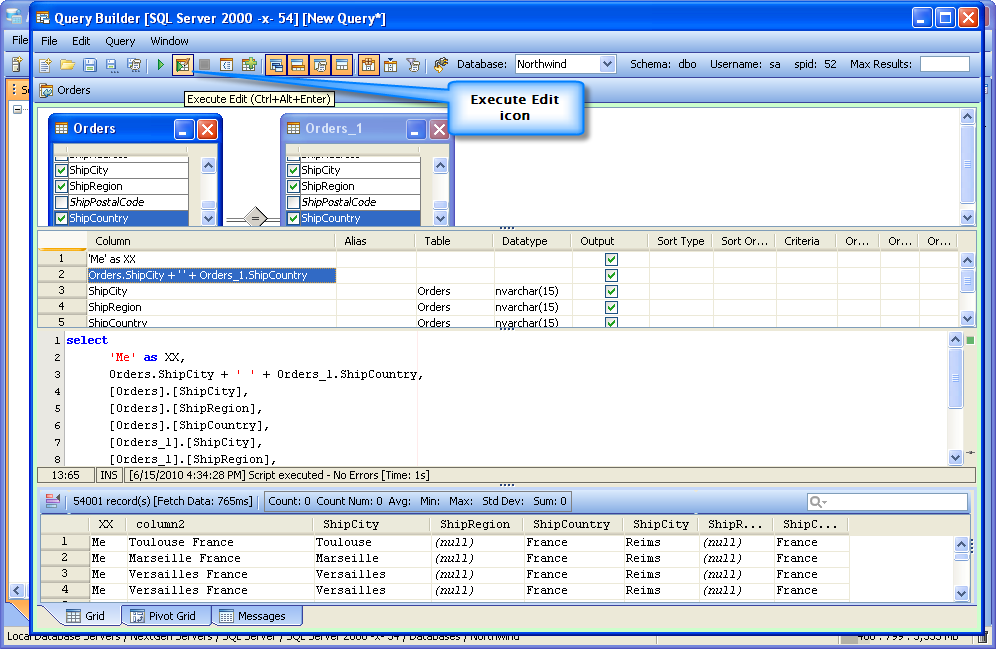Click the SQL editor vertical scrollbar thumb
This screenshot has height=649, width=996.
(x=955, y=378)
